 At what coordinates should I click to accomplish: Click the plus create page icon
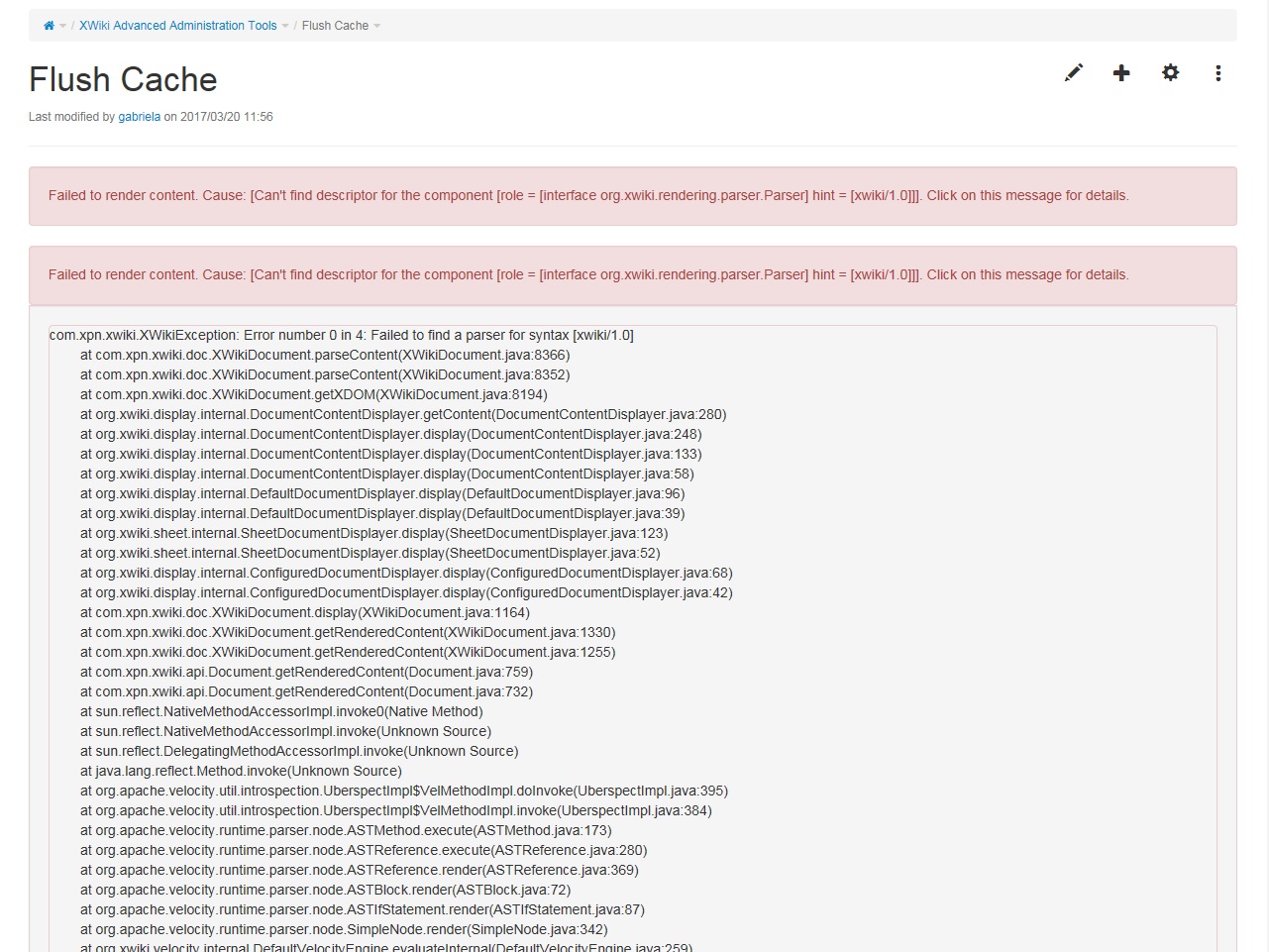(x=1121, y=72)
